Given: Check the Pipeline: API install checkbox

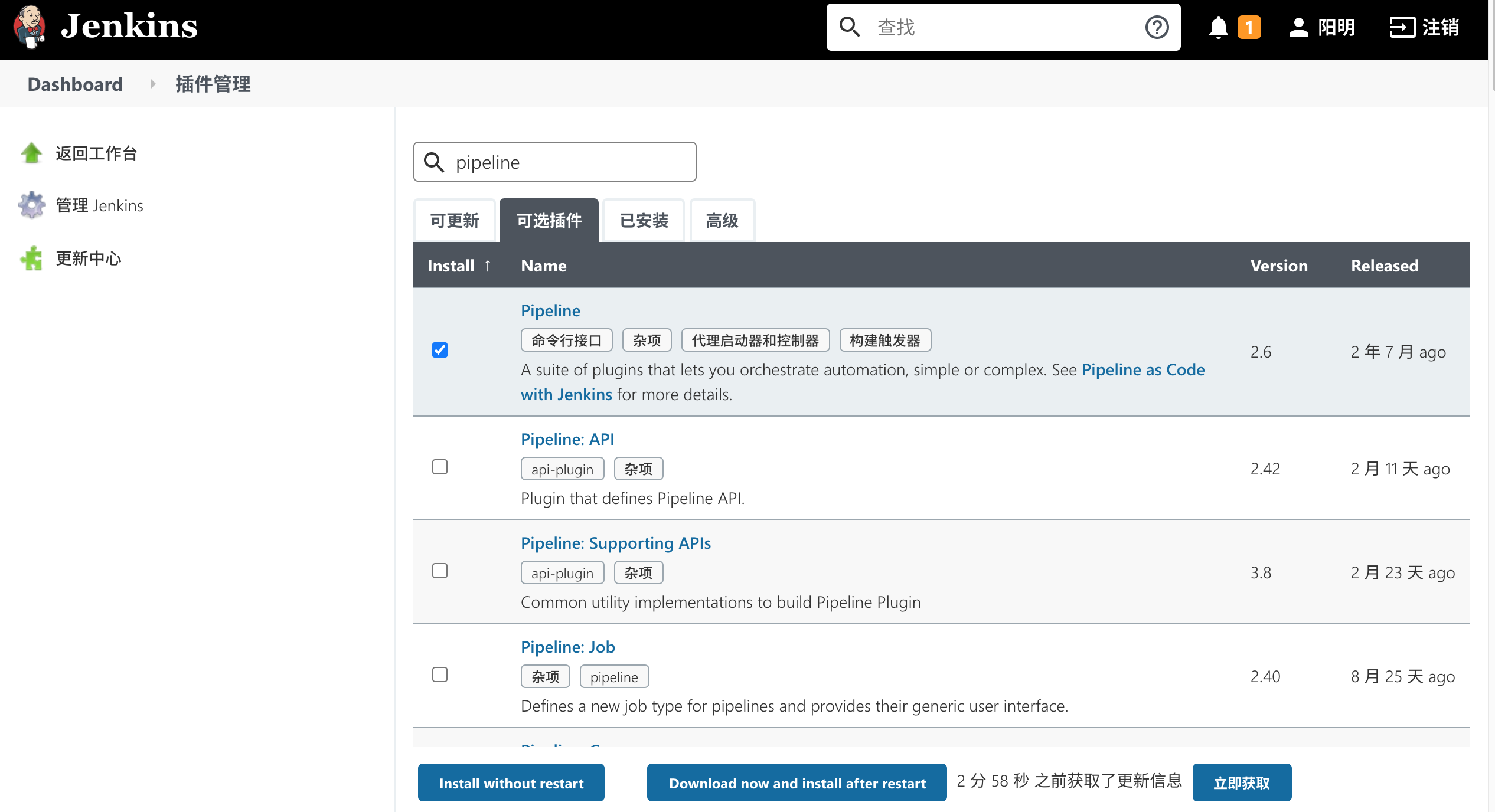Looking at the screenshot, I should (x=439, y=467).
